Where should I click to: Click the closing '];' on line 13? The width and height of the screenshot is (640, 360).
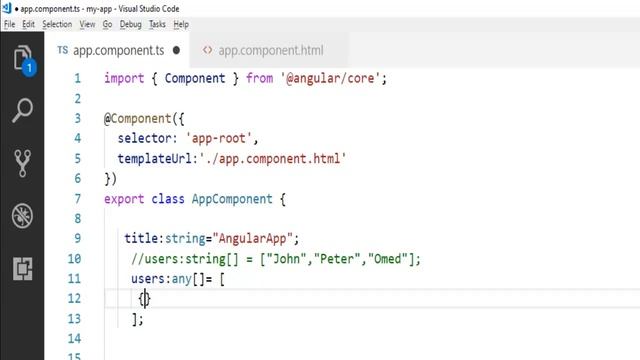(x=138, y=319)
